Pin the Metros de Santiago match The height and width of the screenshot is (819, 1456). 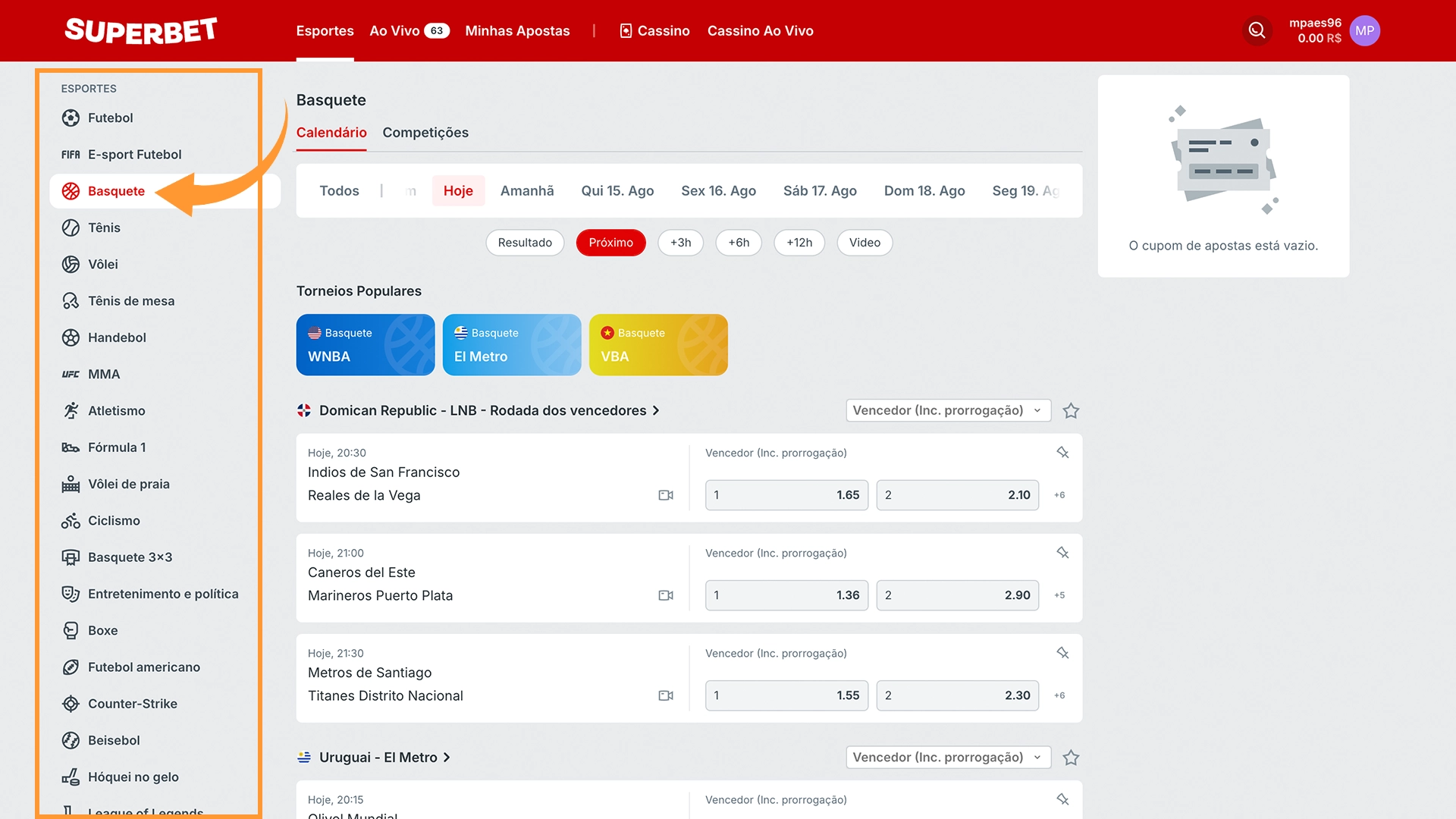coord(1062,653)
